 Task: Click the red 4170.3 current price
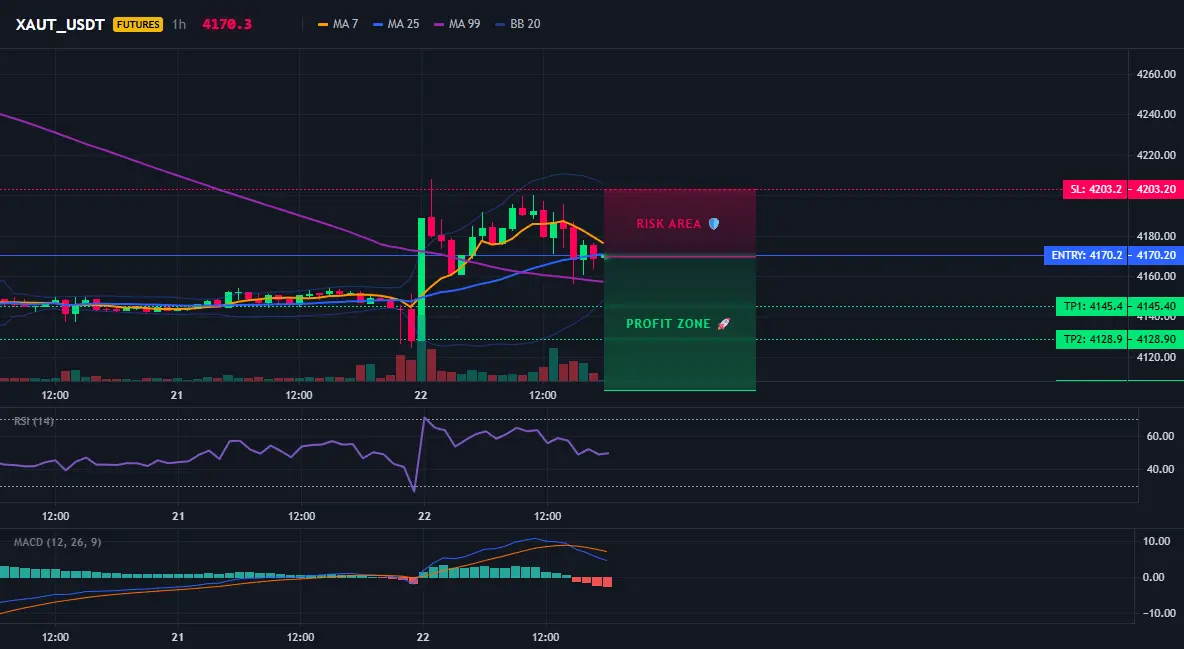click(227, 24)
